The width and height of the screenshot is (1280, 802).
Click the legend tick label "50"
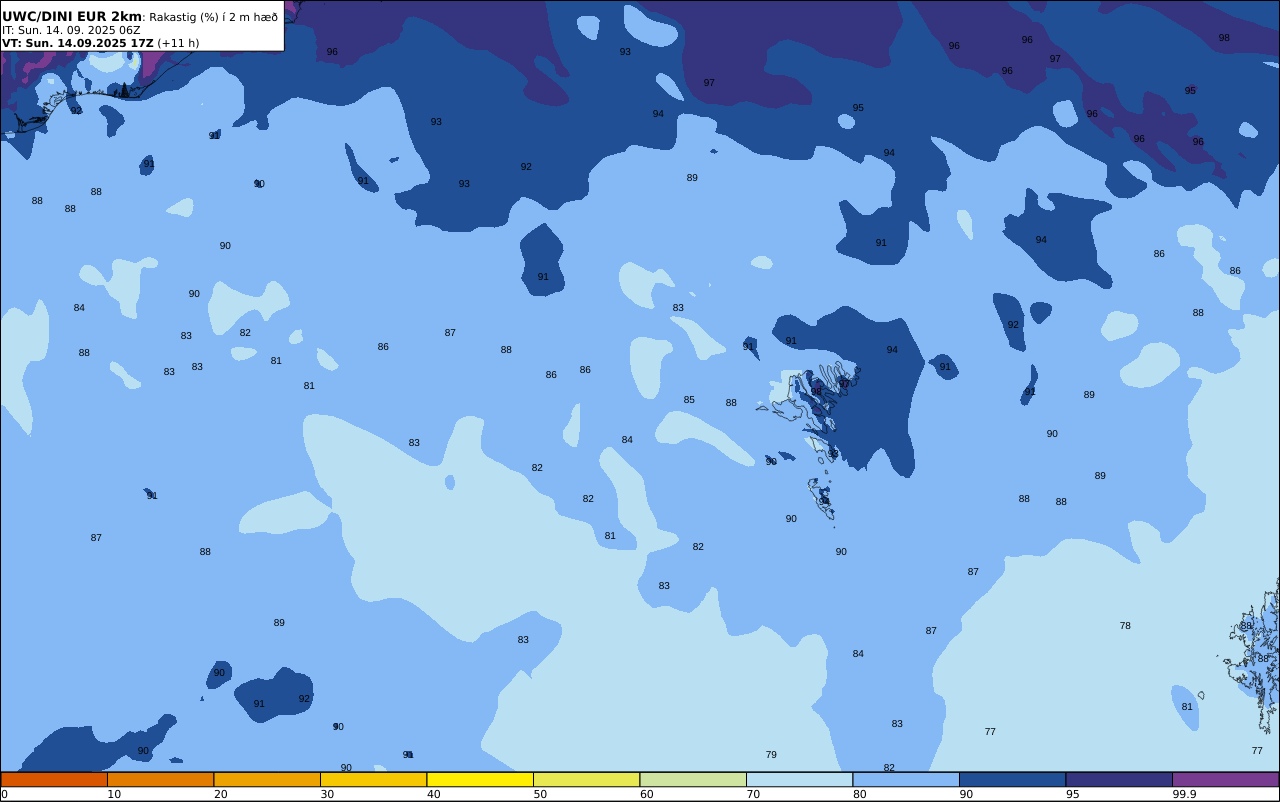[540, 794]
